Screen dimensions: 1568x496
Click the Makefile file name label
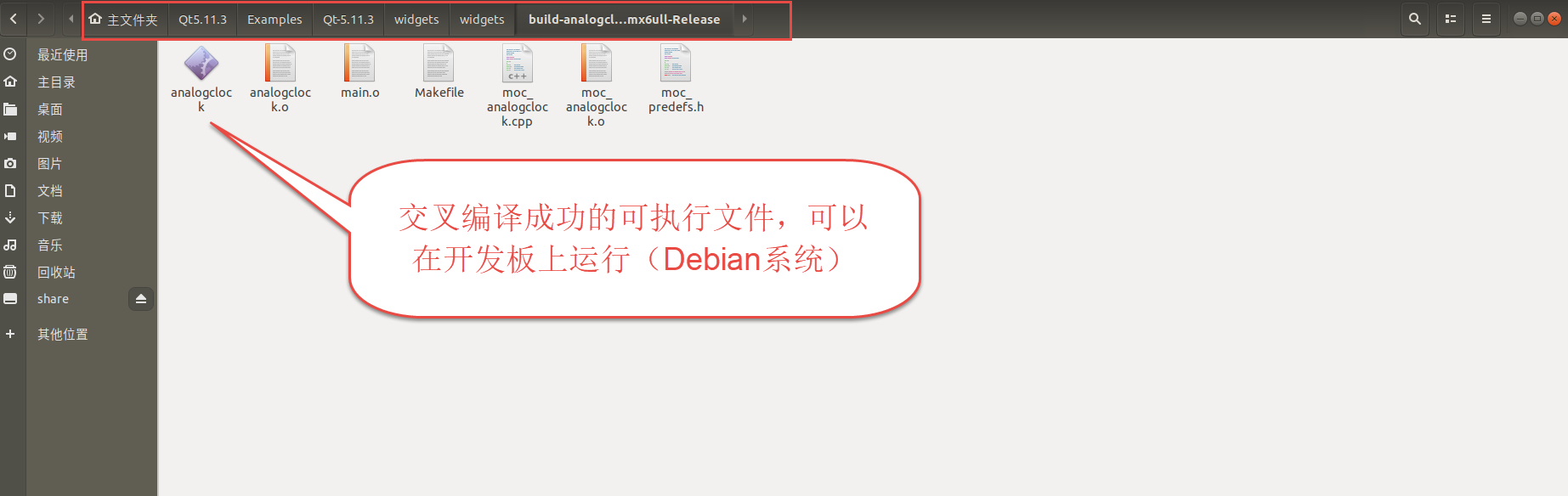click(x=439, y=93)
